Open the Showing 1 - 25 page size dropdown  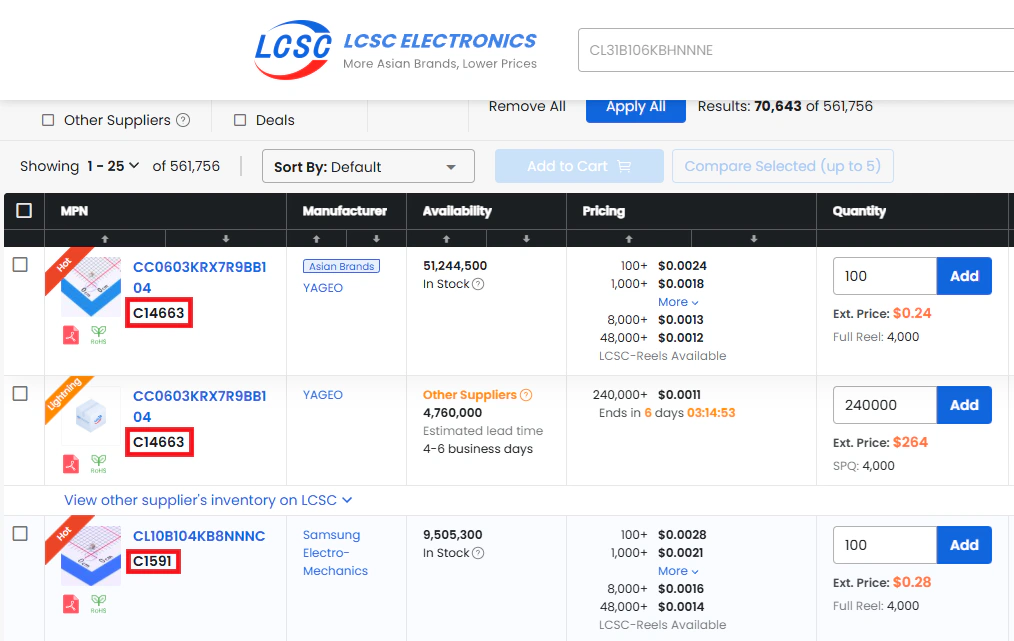coord(113,166)
